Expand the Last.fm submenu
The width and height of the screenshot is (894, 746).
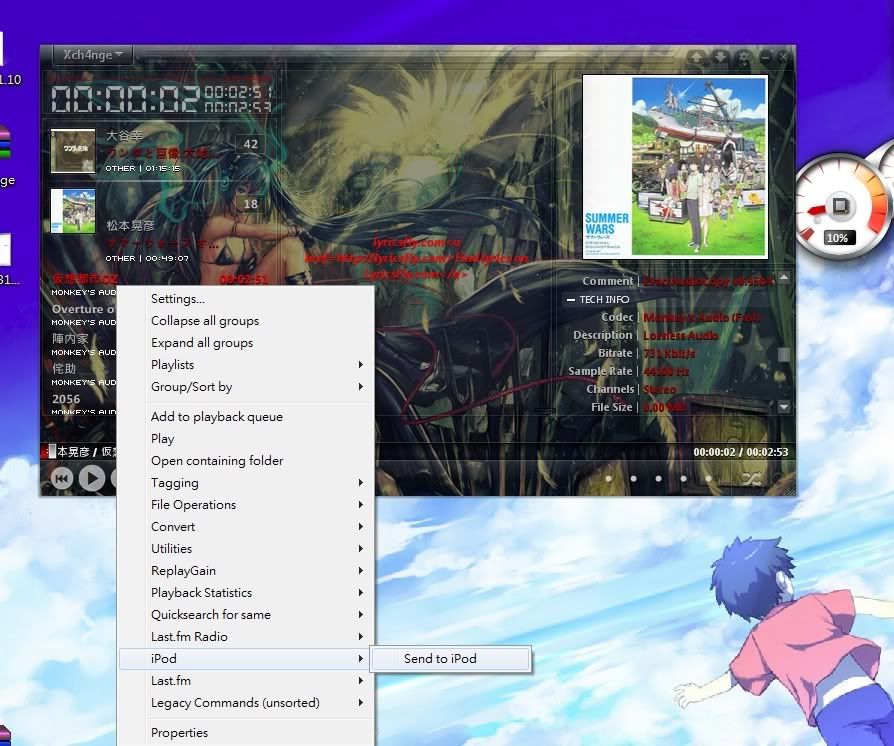point(246,681)
